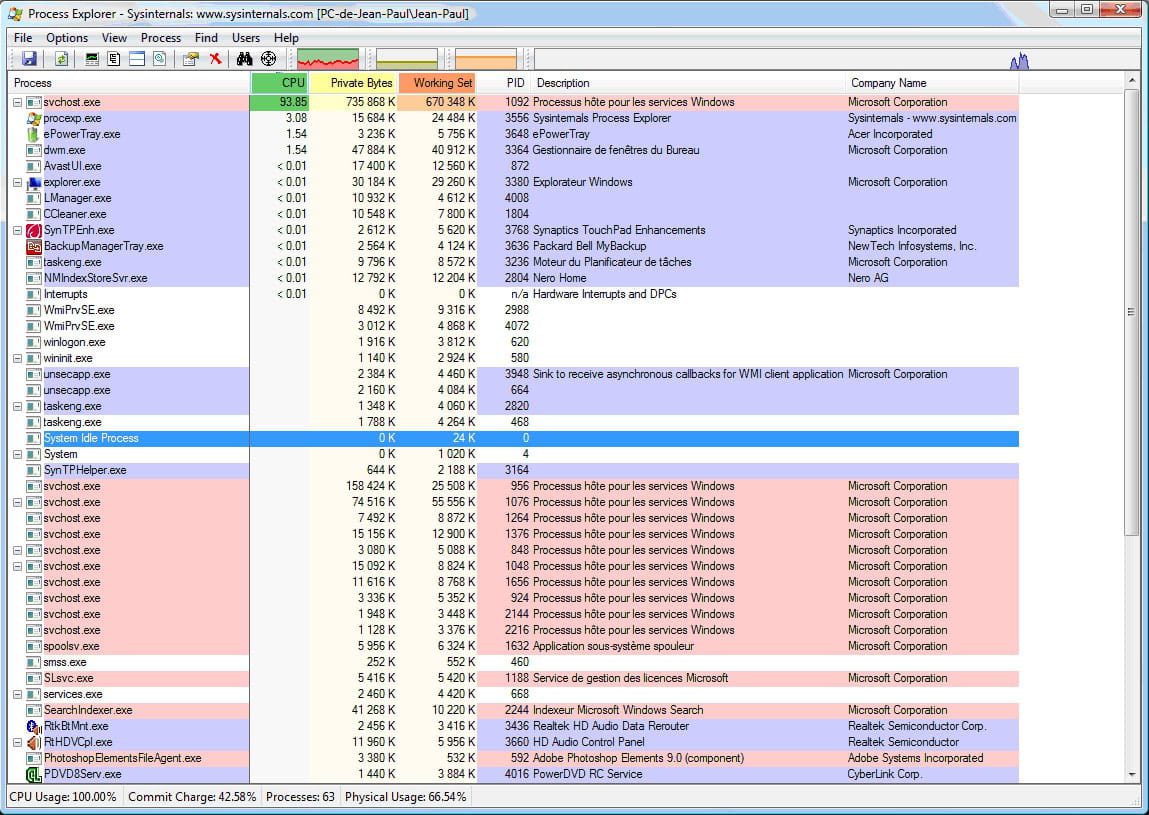Click the CCleaner.exe generic window icon
This screenshot has width=1149, height=815.
[34, 214]
